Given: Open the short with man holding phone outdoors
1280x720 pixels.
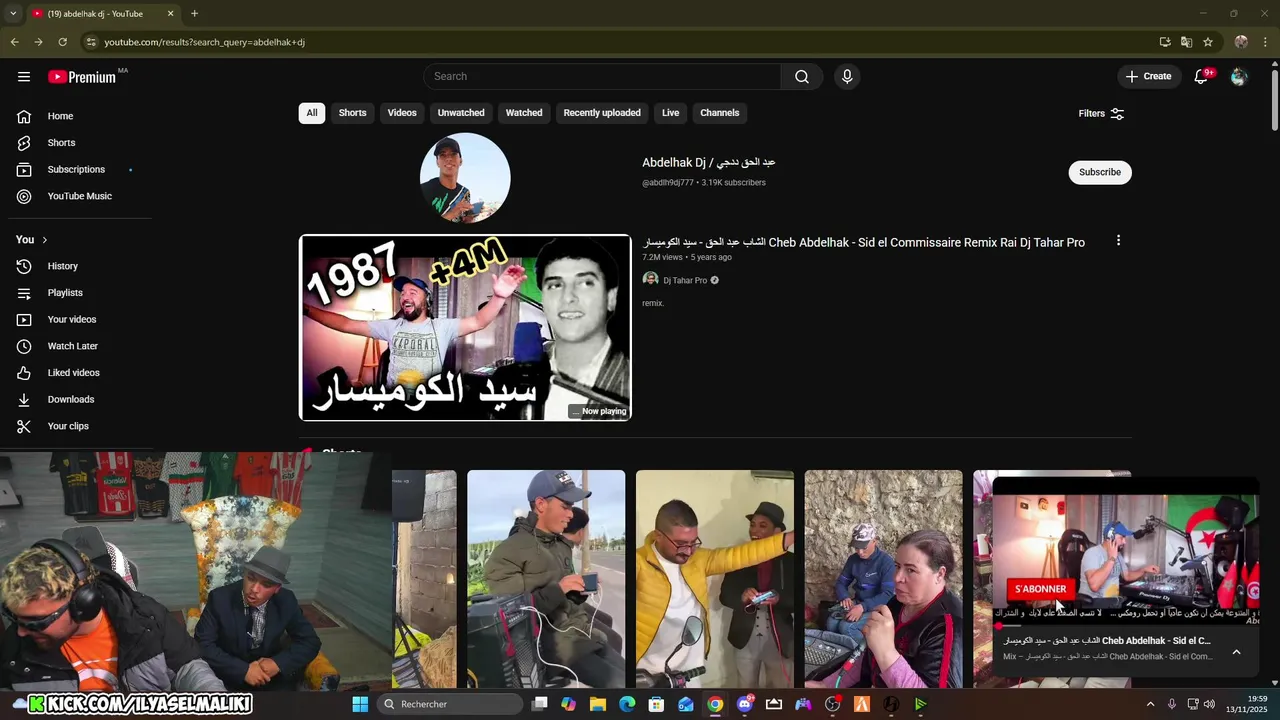Looking at the screenshot, I should [x=546, y=579].
